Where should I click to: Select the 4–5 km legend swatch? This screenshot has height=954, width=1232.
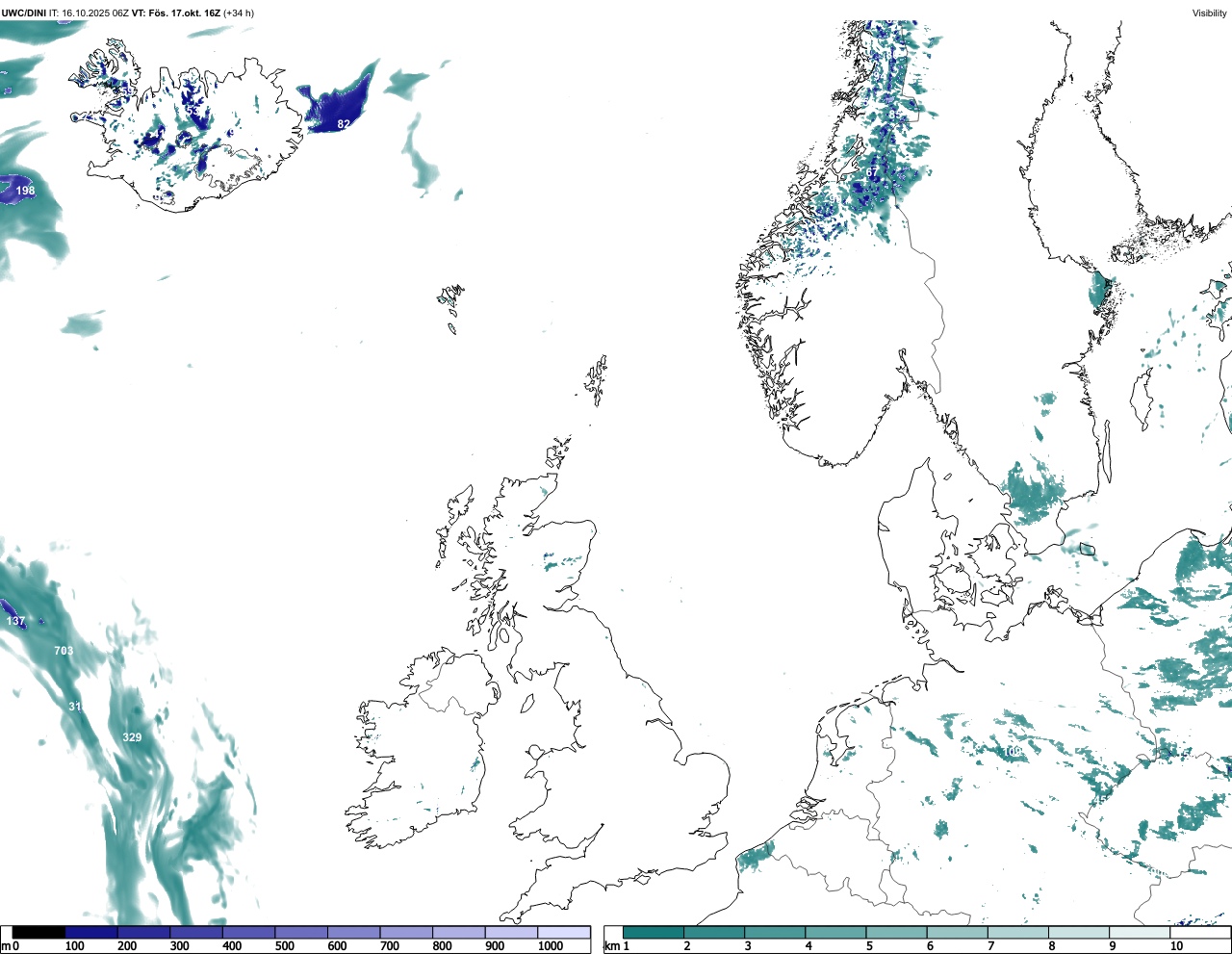835,932
